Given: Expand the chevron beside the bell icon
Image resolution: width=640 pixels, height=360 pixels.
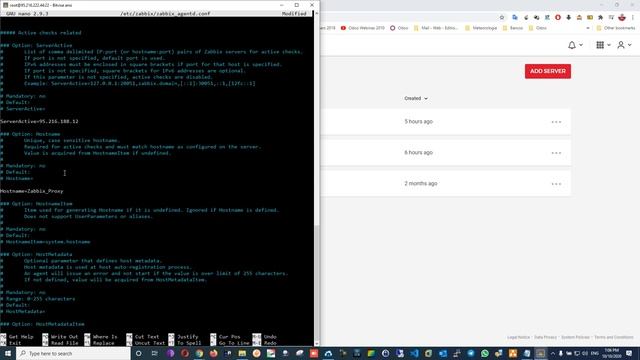Looking at the screenshot, I should pos(581,45).
